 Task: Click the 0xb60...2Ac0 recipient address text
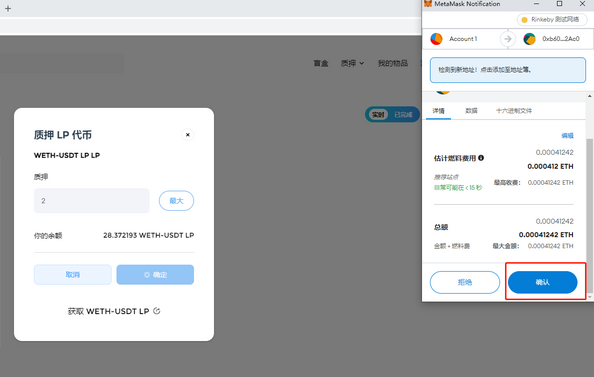[561, 39]
